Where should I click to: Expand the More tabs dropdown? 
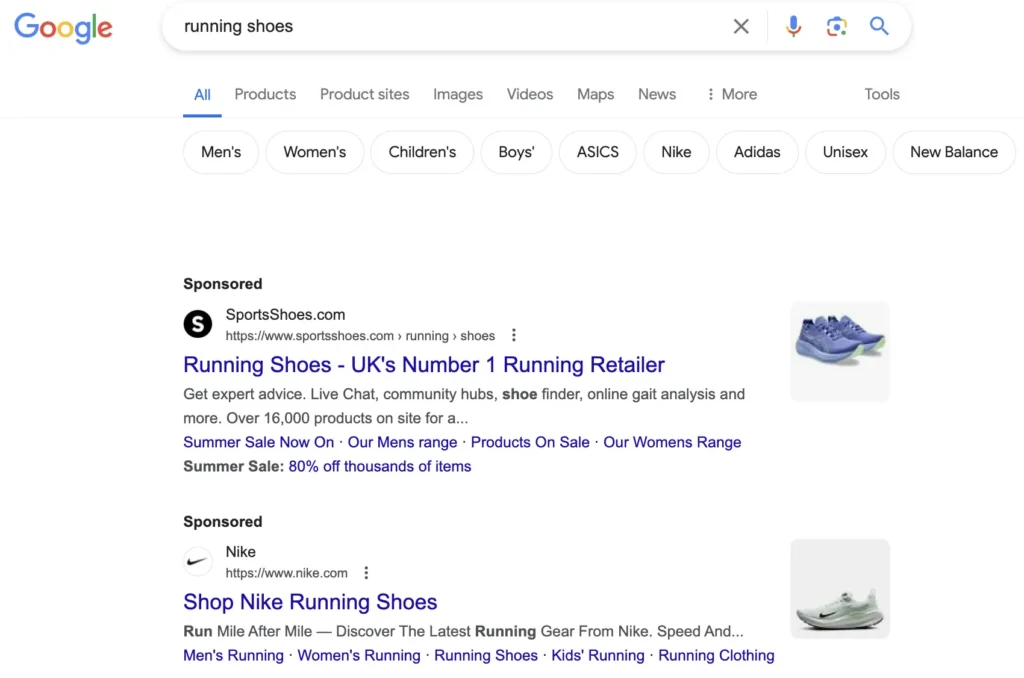point(731,94)
